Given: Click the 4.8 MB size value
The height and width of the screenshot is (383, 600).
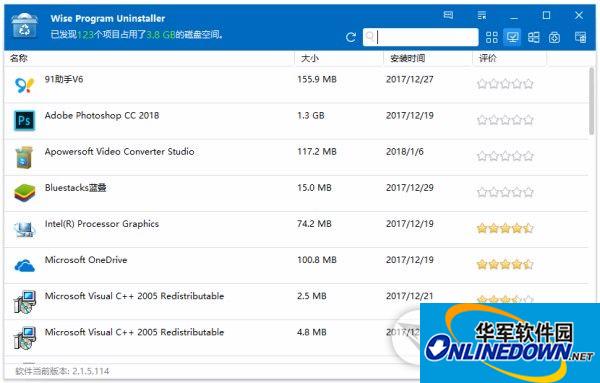Looking at the screenshot, I should pos(312,332).
